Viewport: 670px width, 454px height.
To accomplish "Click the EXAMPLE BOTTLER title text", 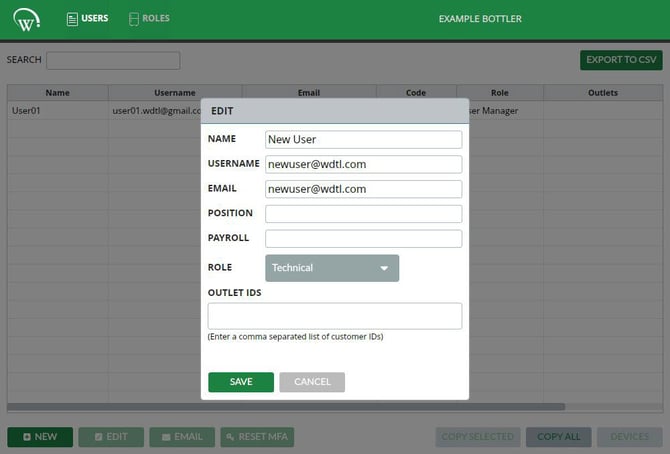I will [480, 19].
